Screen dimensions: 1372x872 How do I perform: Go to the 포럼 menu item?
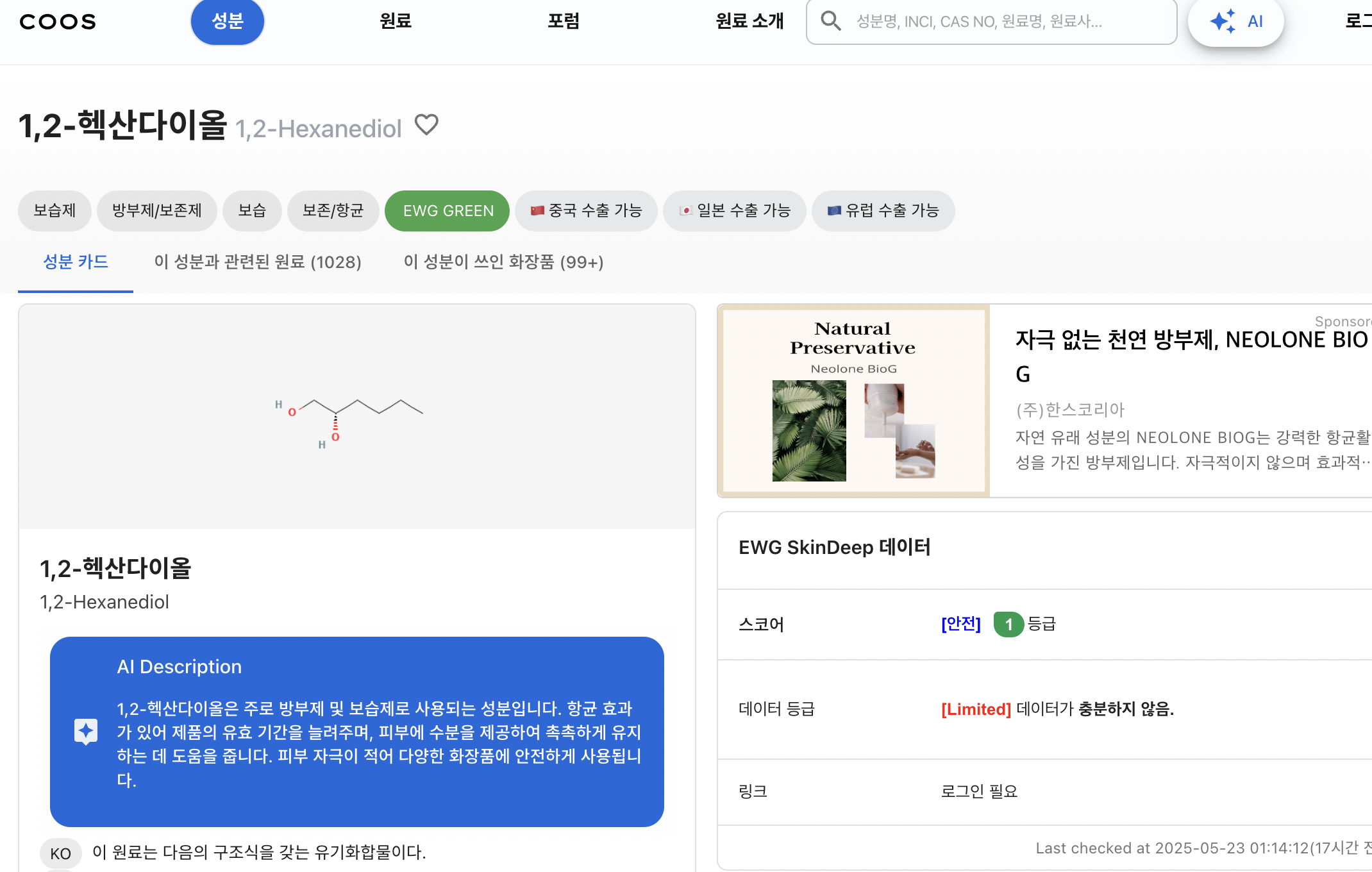(564, 22)
